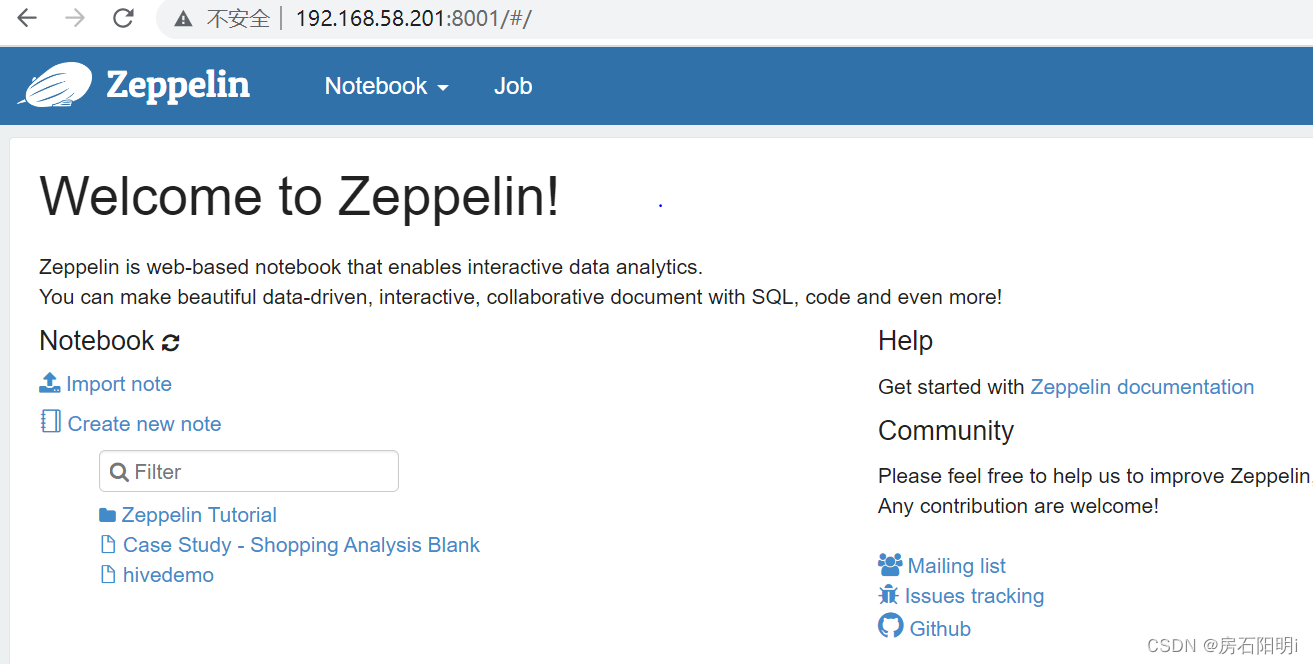Click the magnifier icon in Filter box
Viewport: 1313px width, 664px height.
120,470
